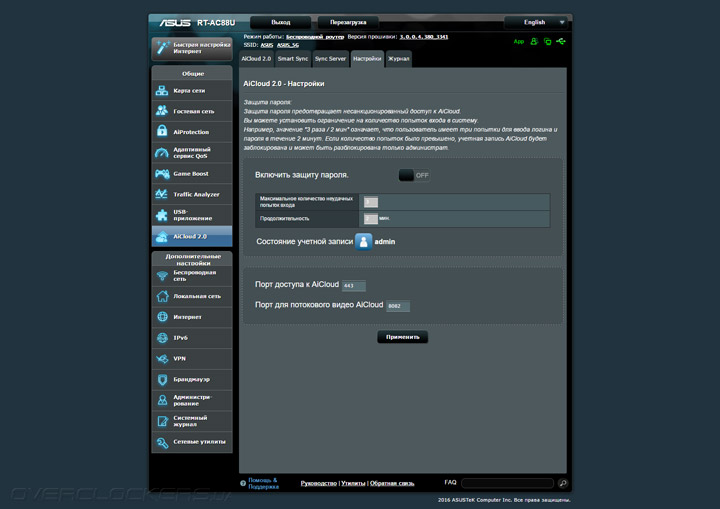Open the System Log notepad icon

162,421
